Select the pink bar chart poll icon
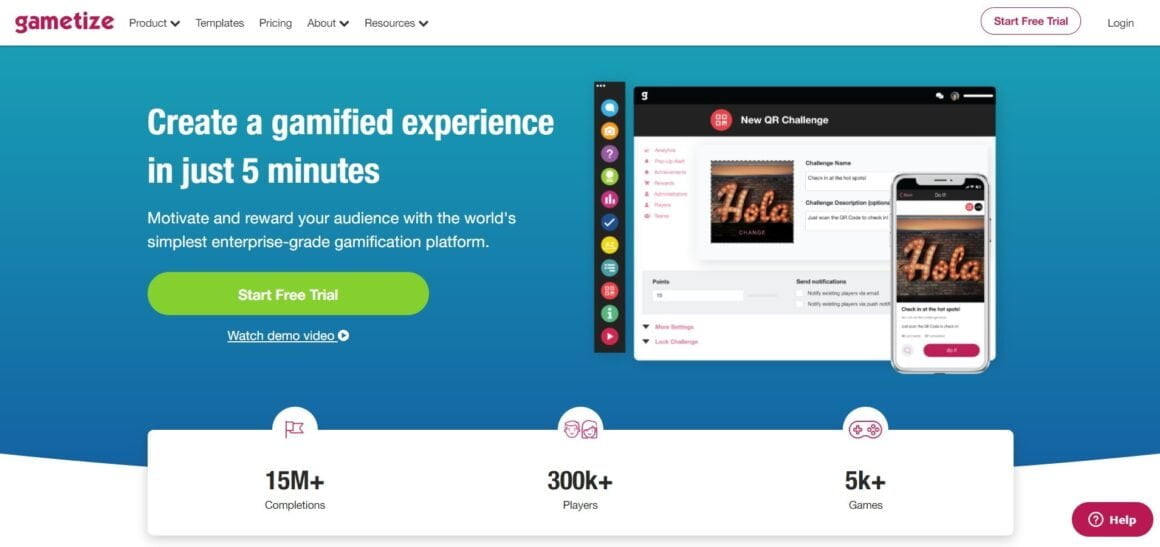The height and width of the screenshot is (547, 1160). (x=610, y=199)
